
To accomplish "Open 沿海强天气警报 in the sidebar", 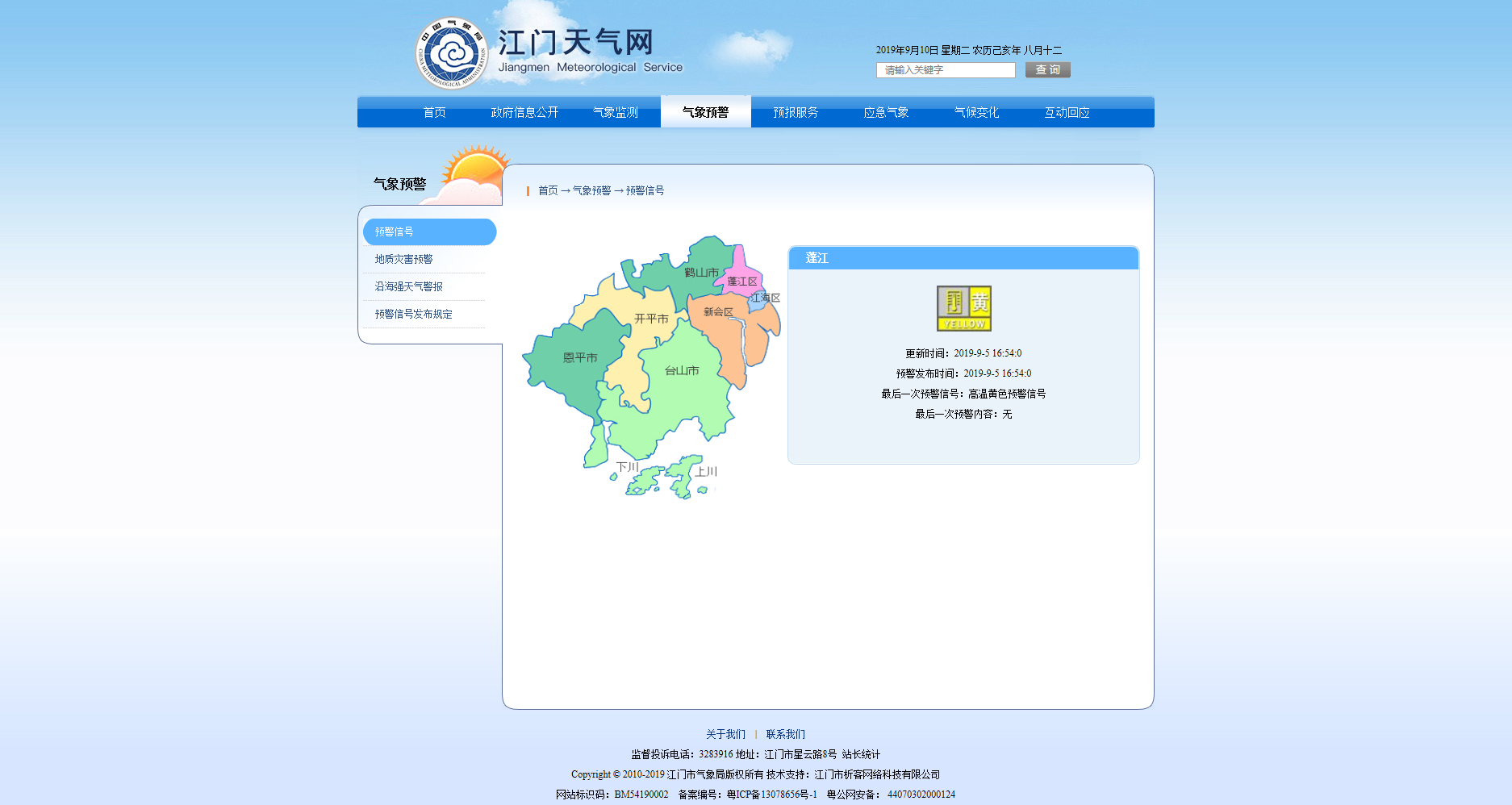I will click(x=408, y=286).
